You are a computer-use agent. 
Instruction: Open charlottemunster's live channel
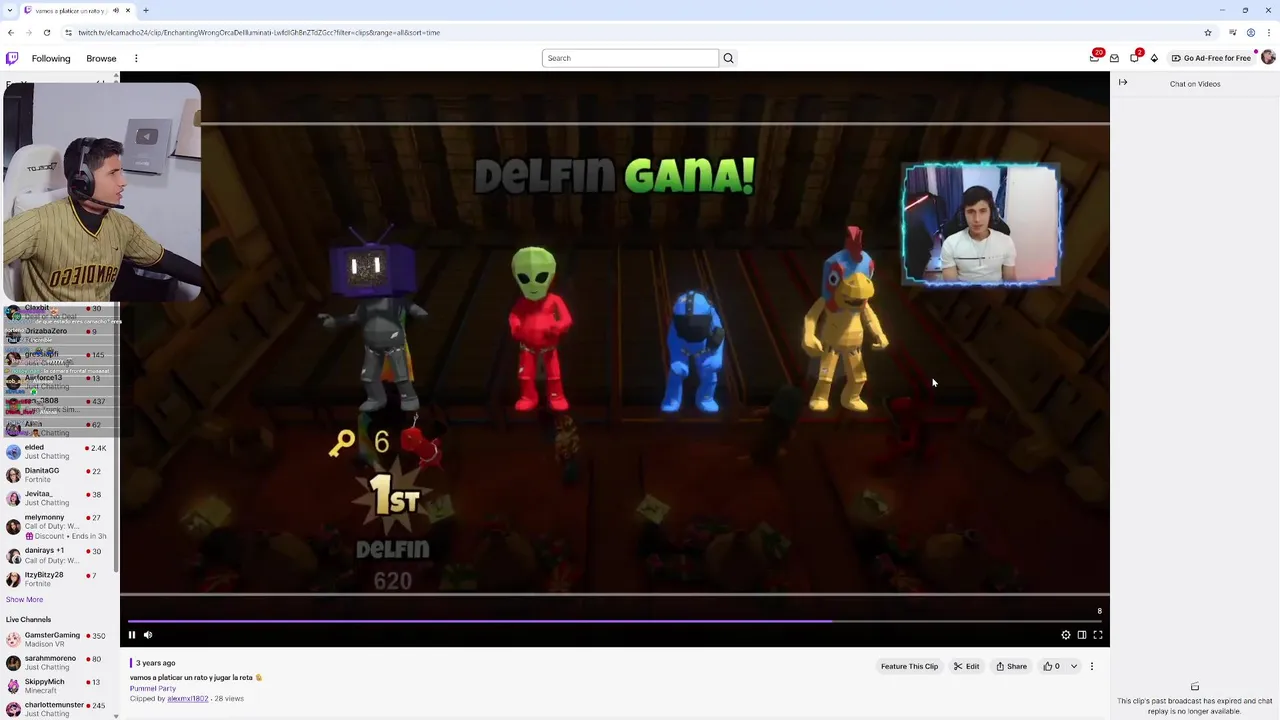[x=59, y=709]
